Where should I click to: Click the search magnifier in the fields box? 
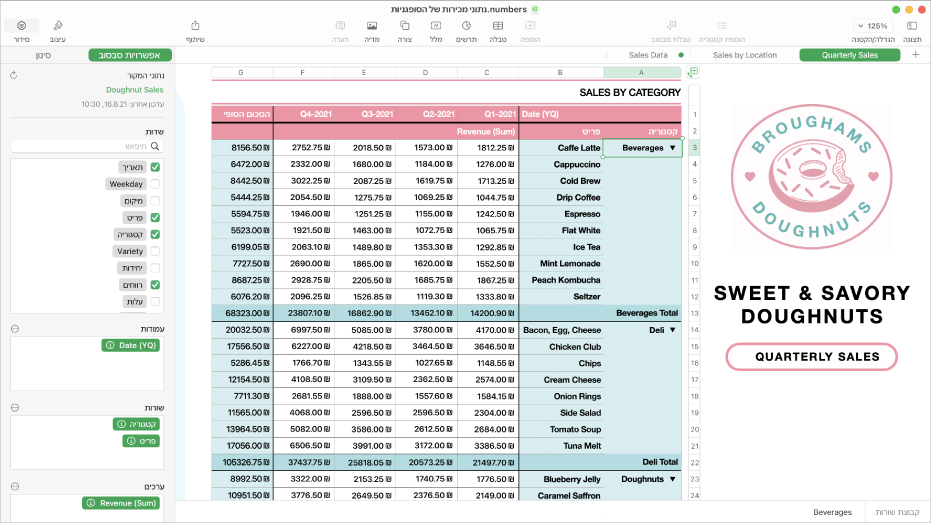(155, 146)
